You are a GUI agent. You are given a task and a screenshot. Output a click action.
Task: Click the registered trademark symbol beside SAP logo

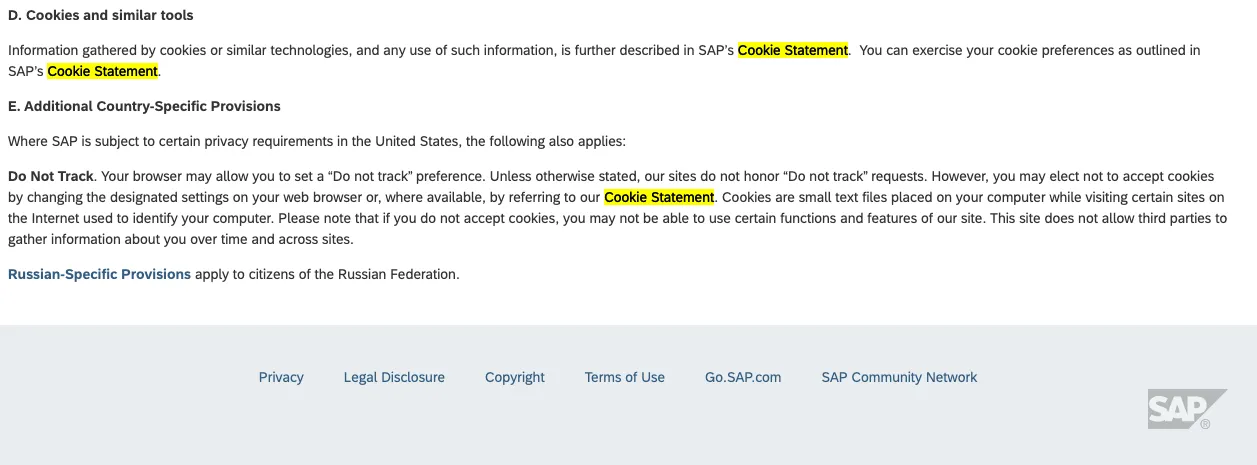1205,424
